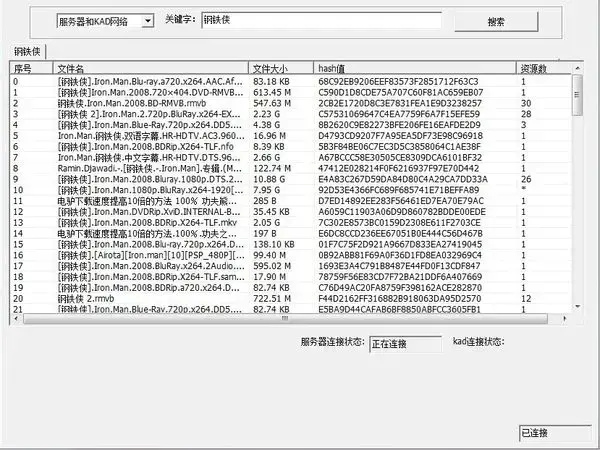Select row 10 Iron.Man.1080p.BluRay.x264-1920 file
Image resolution: width=600 pixels, height=450 pixels.
tap(151, 190)
